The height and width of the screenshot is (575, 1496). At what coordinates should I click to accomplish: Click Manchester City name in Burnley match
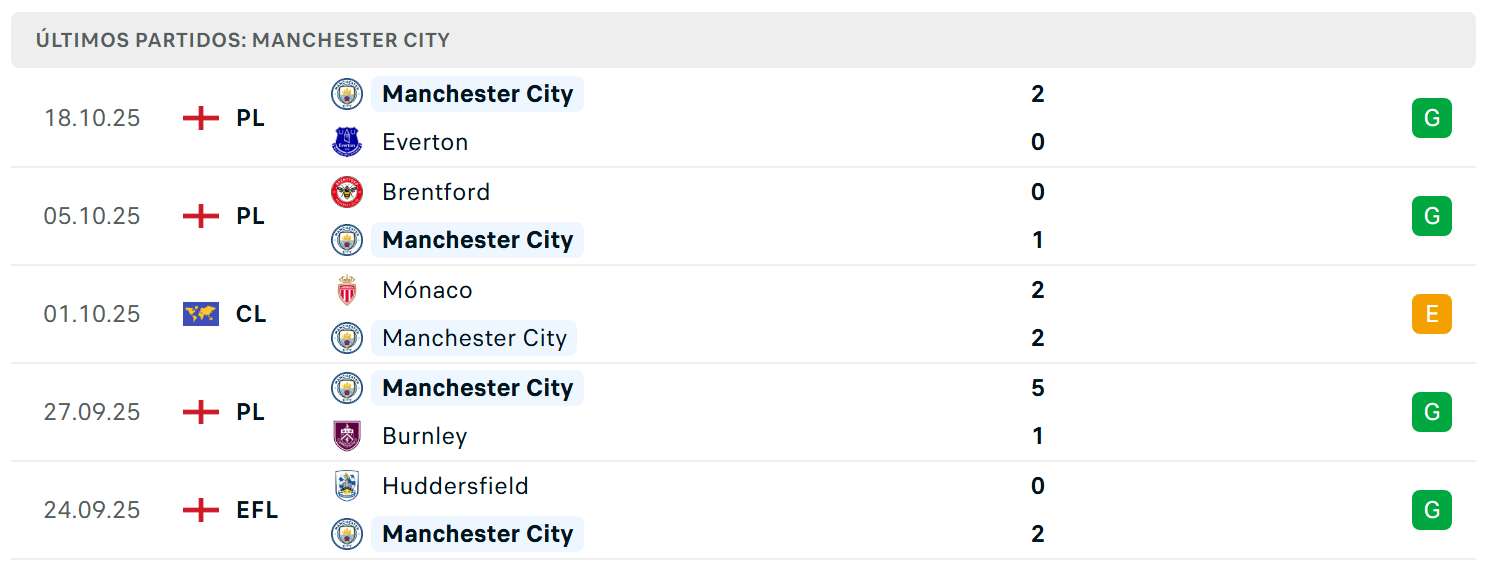click(478, 388)
